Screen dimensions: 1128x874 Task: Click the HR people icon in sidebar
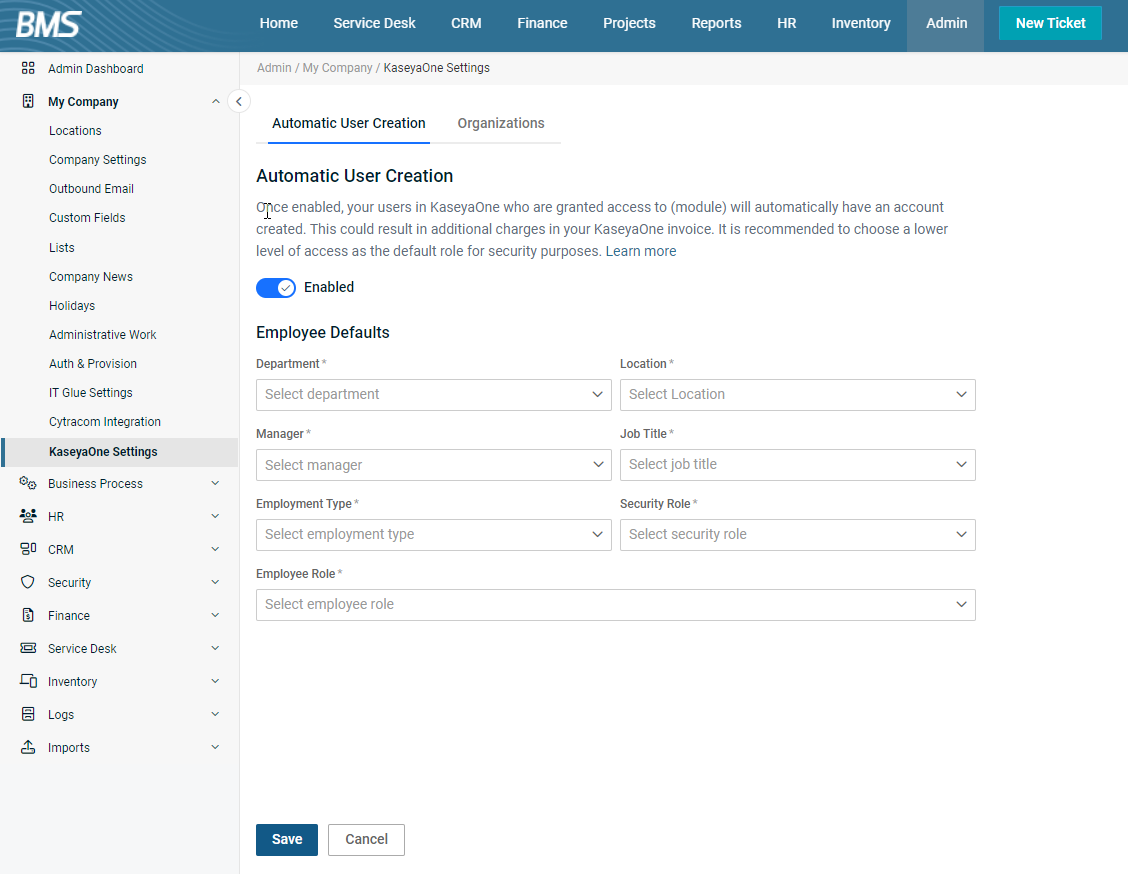pyautogui.click(x=28, y=516)
